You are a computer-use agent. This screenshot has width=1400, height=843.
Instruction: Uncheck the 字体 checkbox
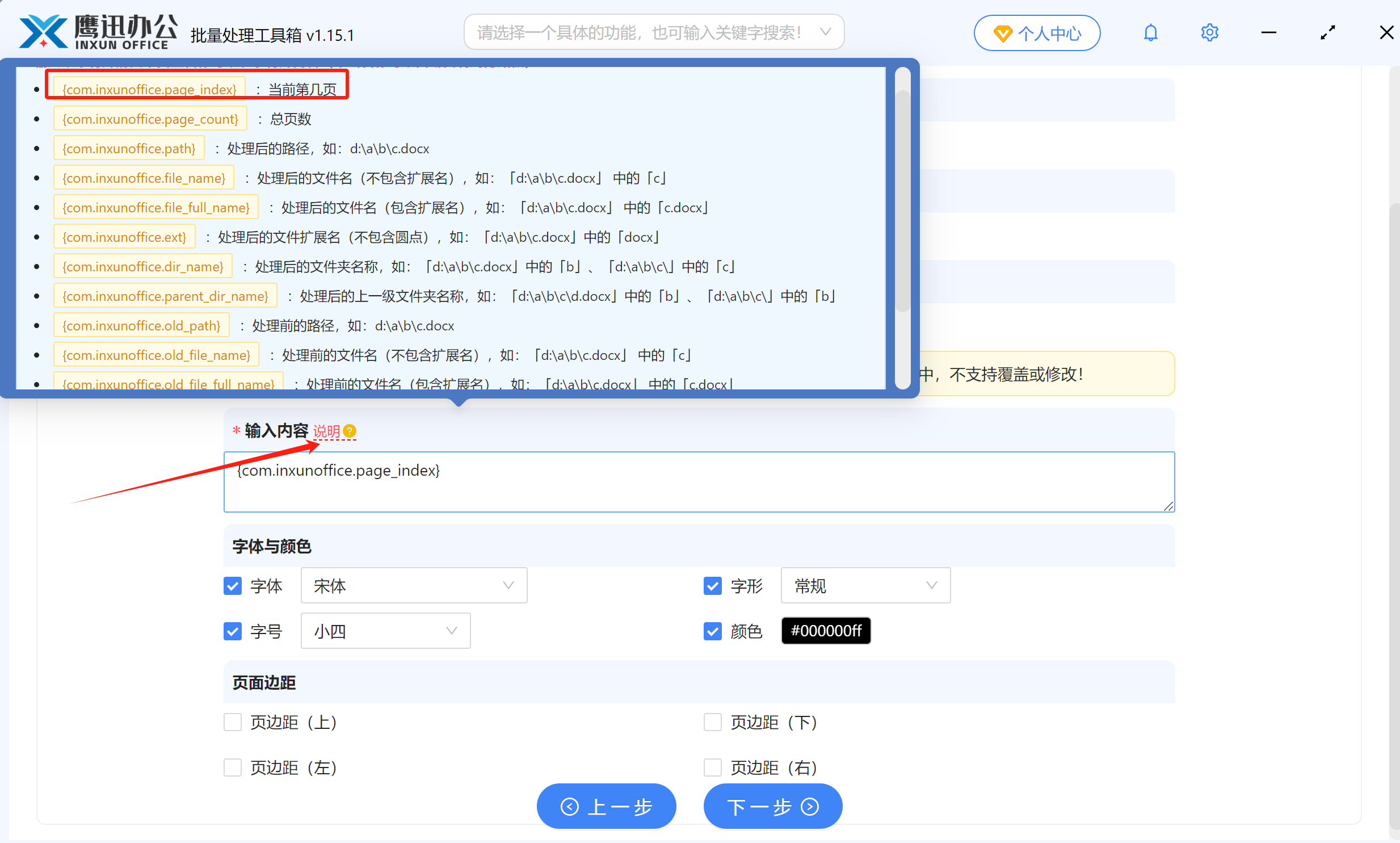(x=232, y=585)
